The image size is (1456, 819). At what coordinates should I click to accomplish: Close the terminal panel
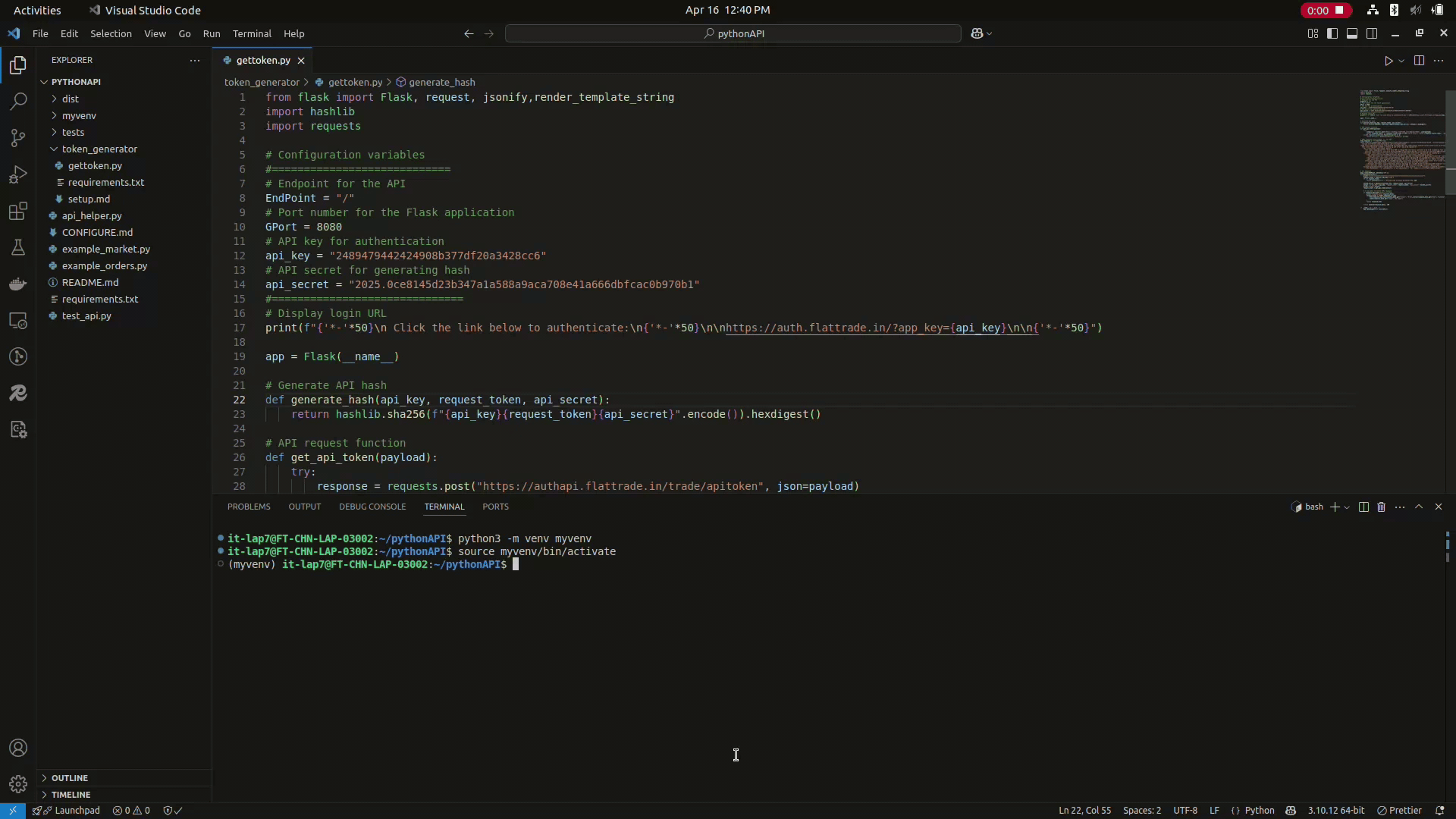pyautogui.click(x=1439, y=507)
